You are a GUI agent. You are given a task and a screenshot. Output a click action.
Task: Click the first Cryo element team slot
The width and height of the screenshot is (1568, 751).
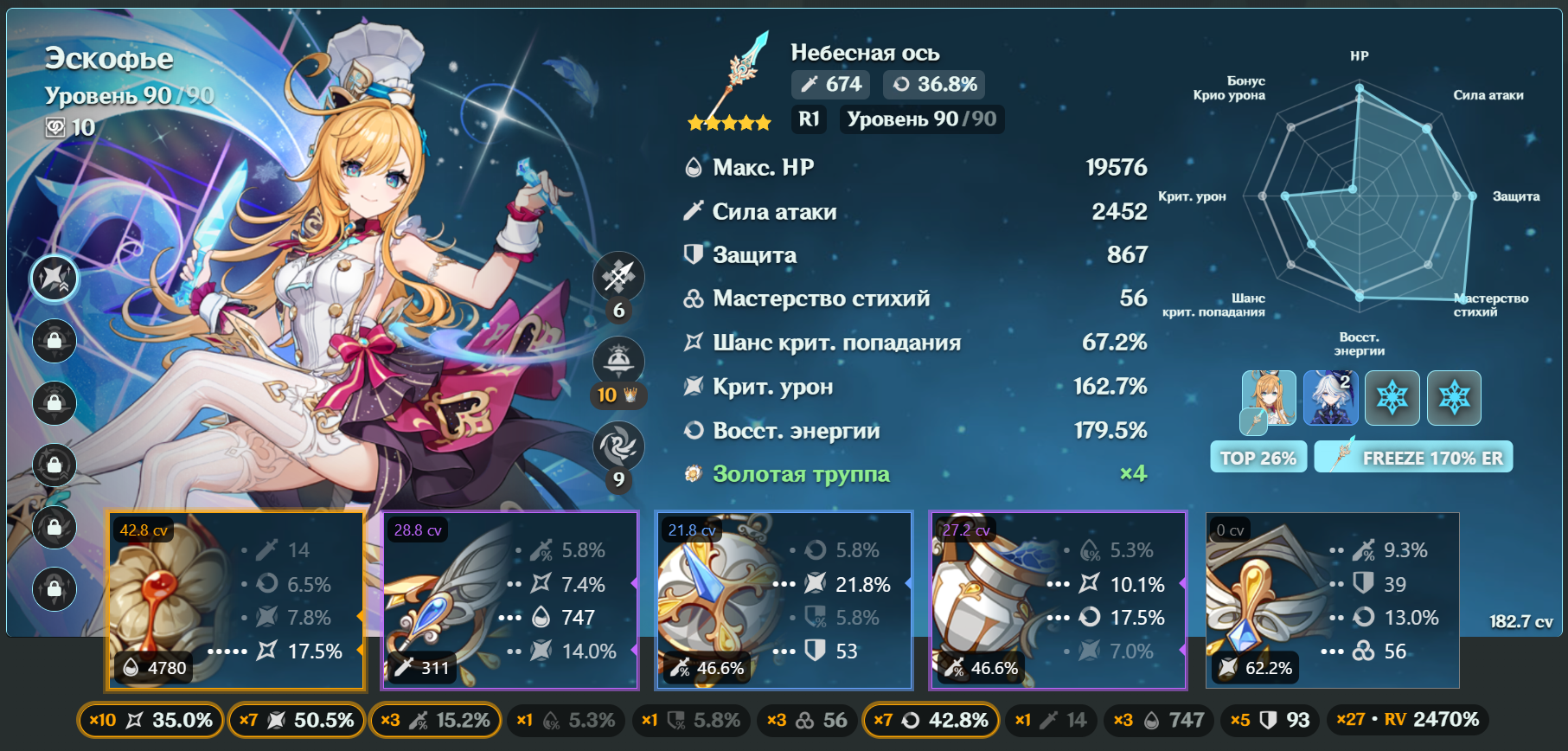coord(1392,398)
